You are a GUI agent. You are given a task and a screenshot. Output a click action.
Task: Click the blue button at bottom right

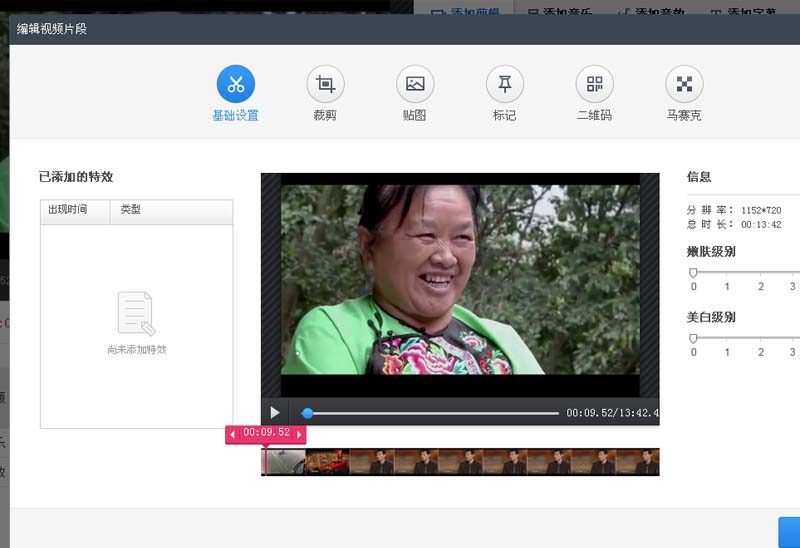point(789,532)
